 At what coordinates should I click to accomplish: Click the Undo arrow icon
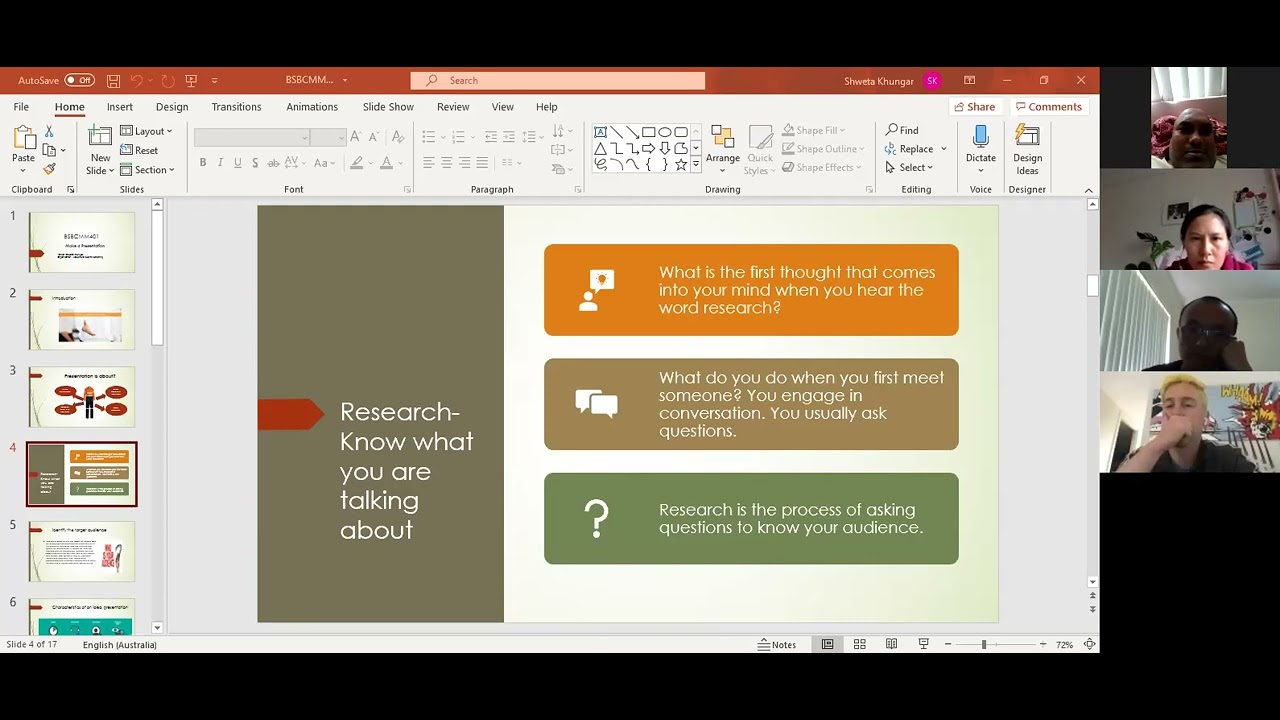click(x=137, y=81)
